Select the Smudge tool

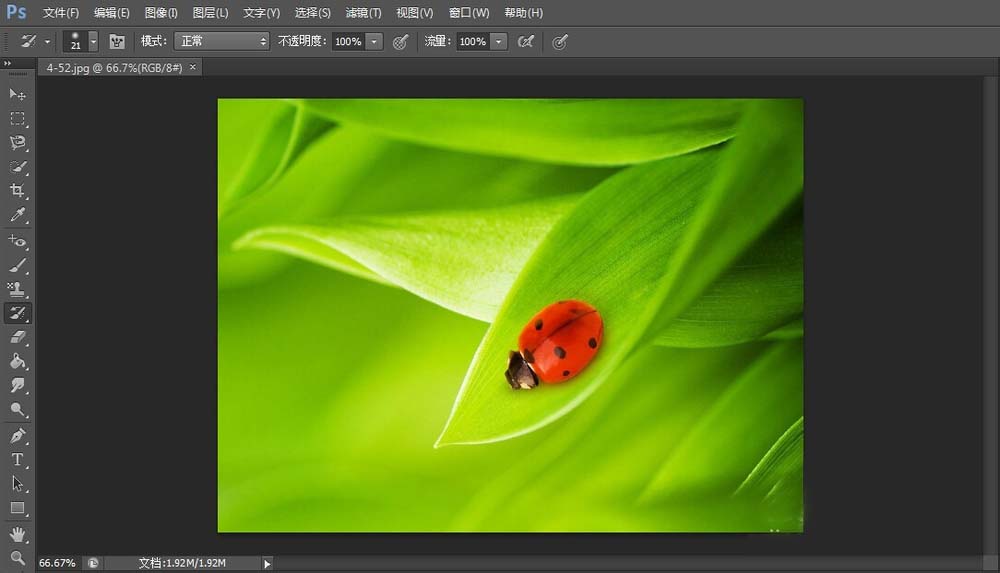click(x=17, y=385)
